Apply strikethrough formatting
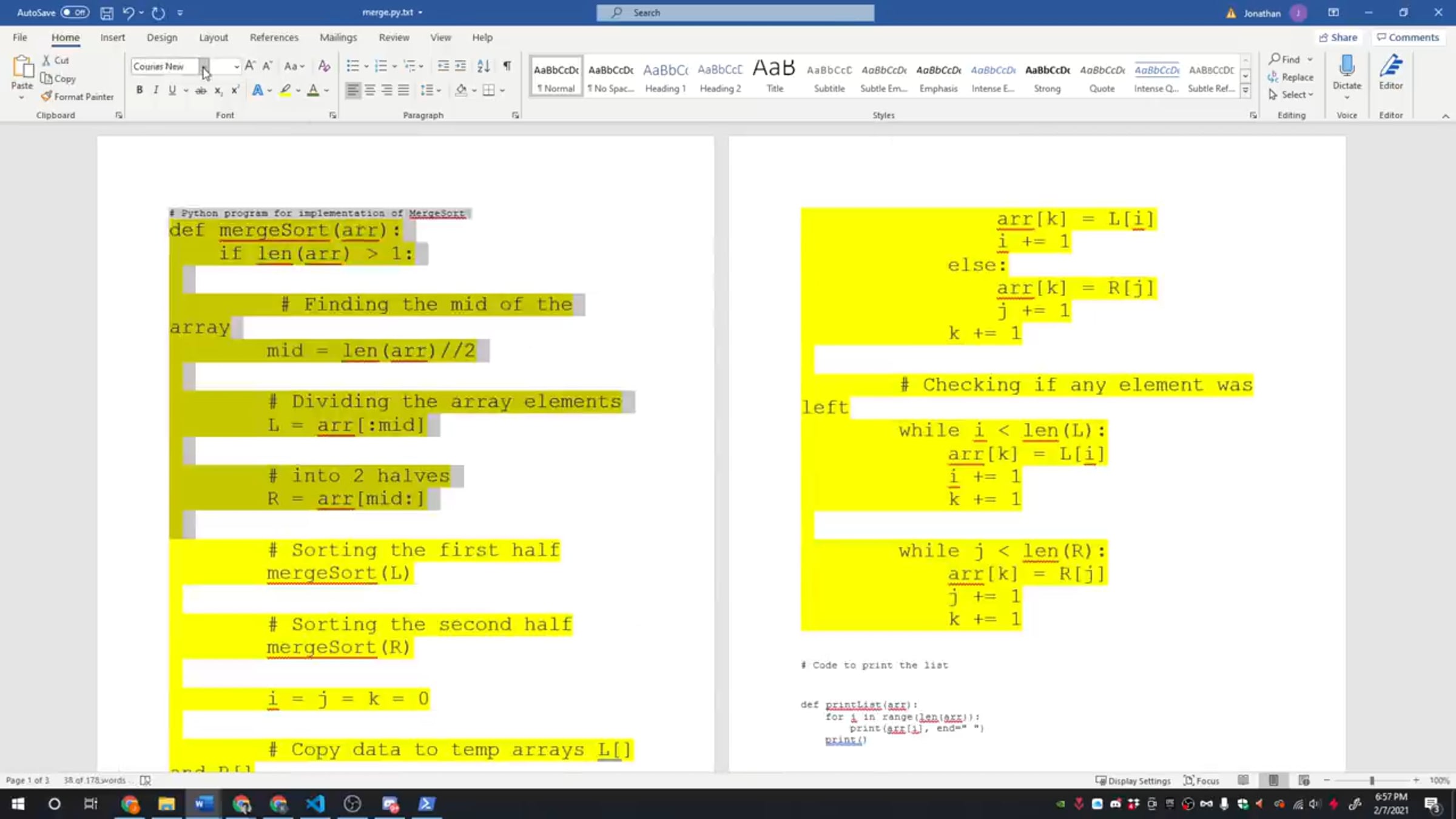This screenshot has width=1456, height=819. point(201,90)
